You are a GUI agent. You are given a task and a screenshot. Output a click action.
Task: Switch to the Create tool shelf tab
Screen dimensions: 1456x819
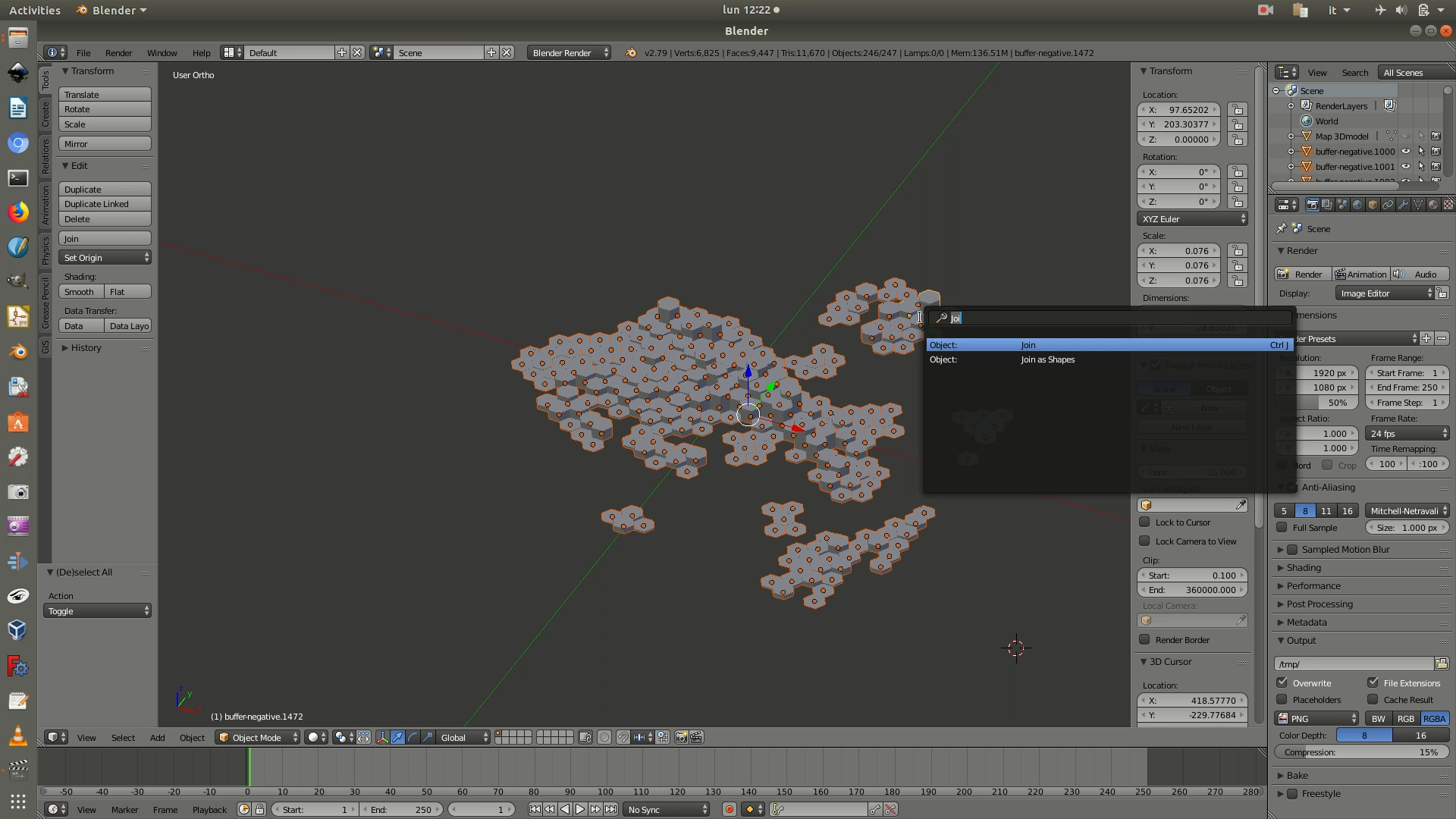[45, 114]
